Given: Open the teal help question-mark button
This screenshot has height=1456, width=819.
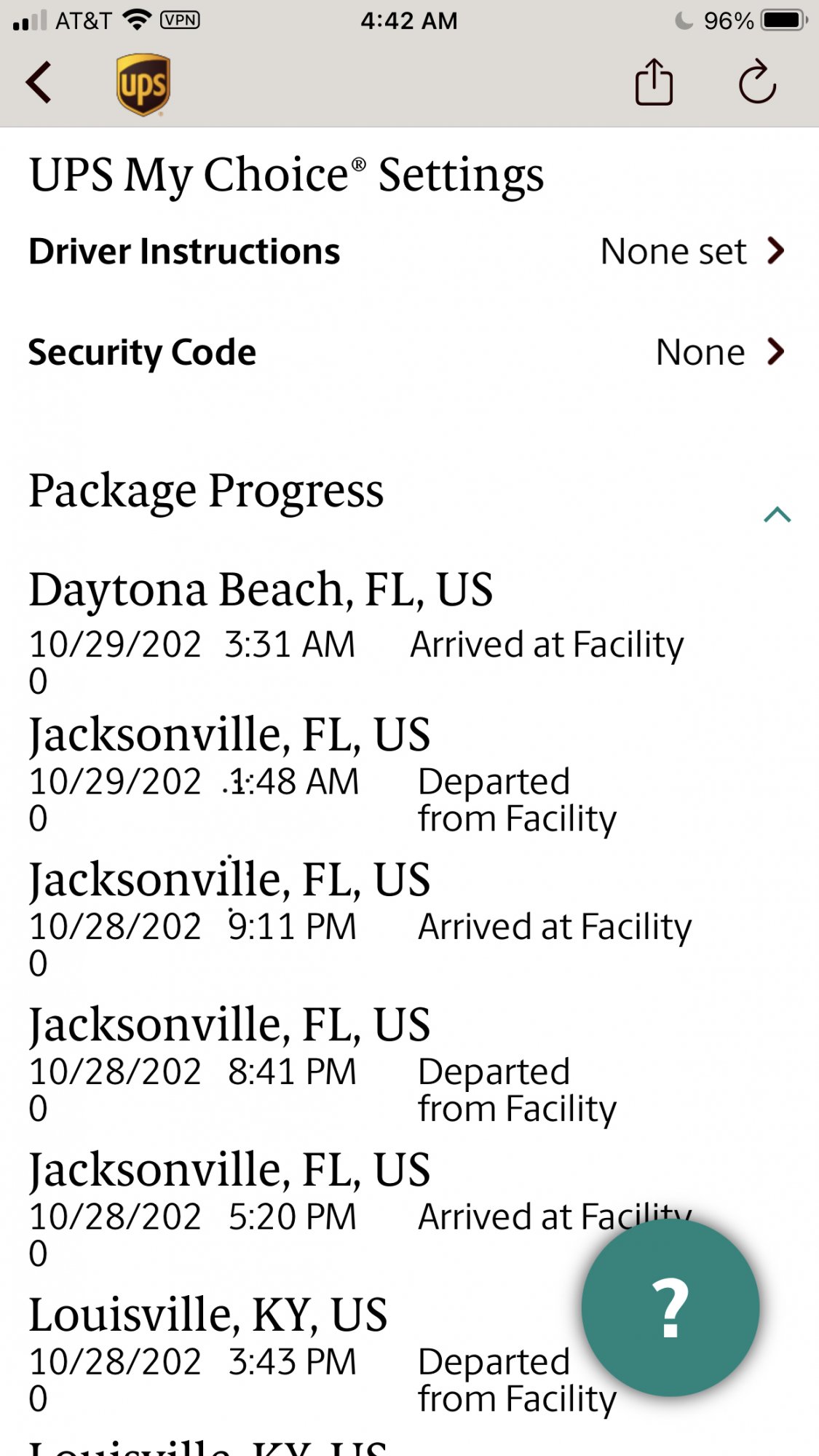Looking at the screenshot, I should [x=670, y=1308].
